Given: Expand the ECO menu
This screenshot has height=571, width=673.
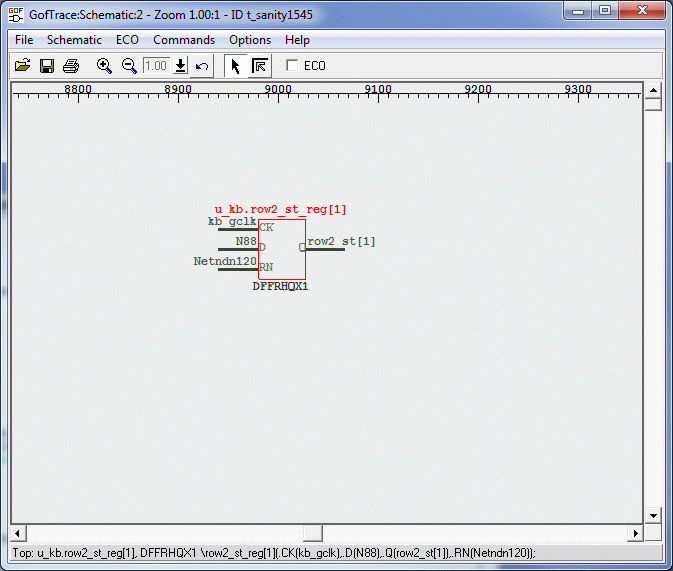Looking at the screenshot, I should click(x=127, y=40).
